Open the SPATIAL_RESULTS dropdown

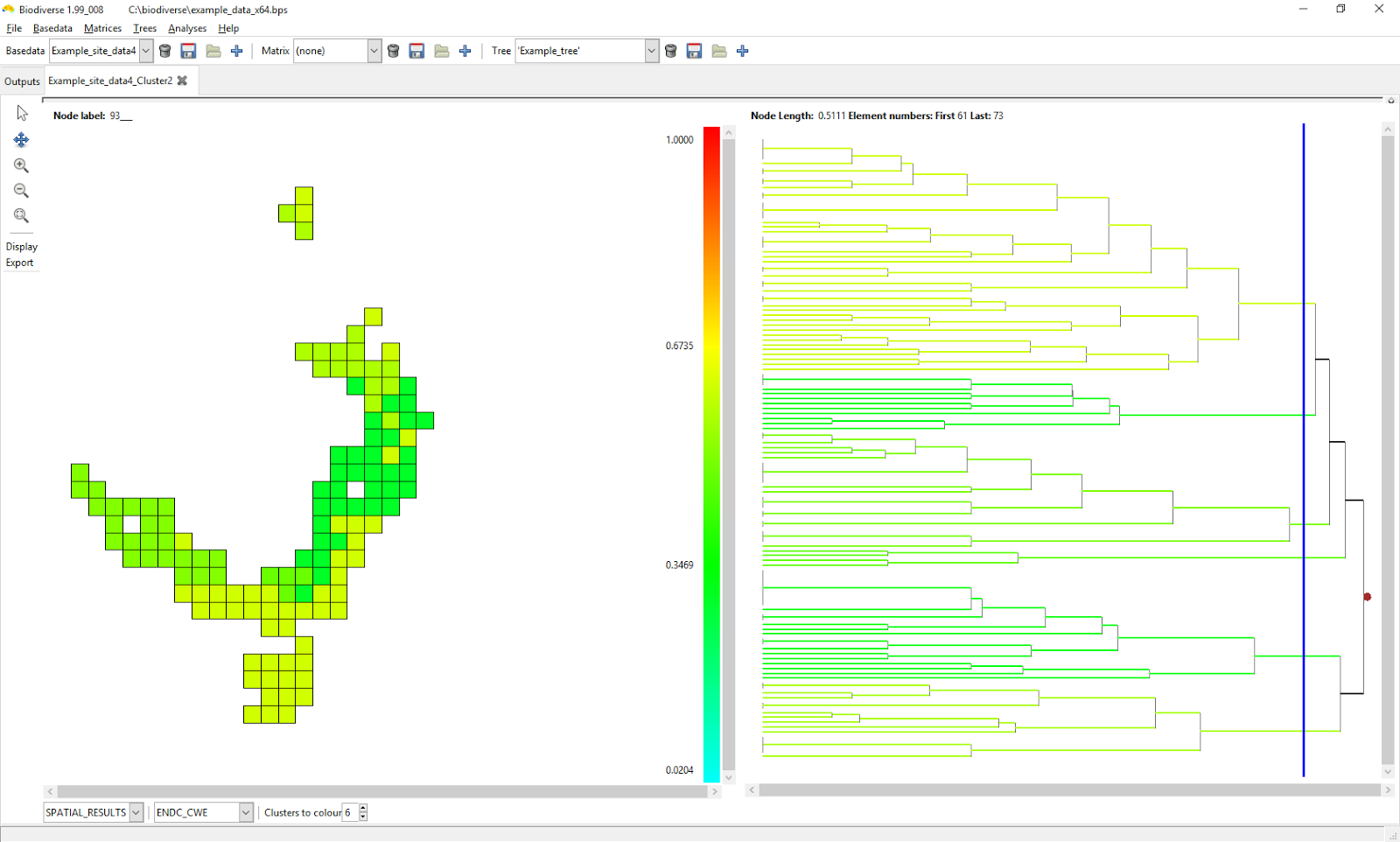point(136,812)
